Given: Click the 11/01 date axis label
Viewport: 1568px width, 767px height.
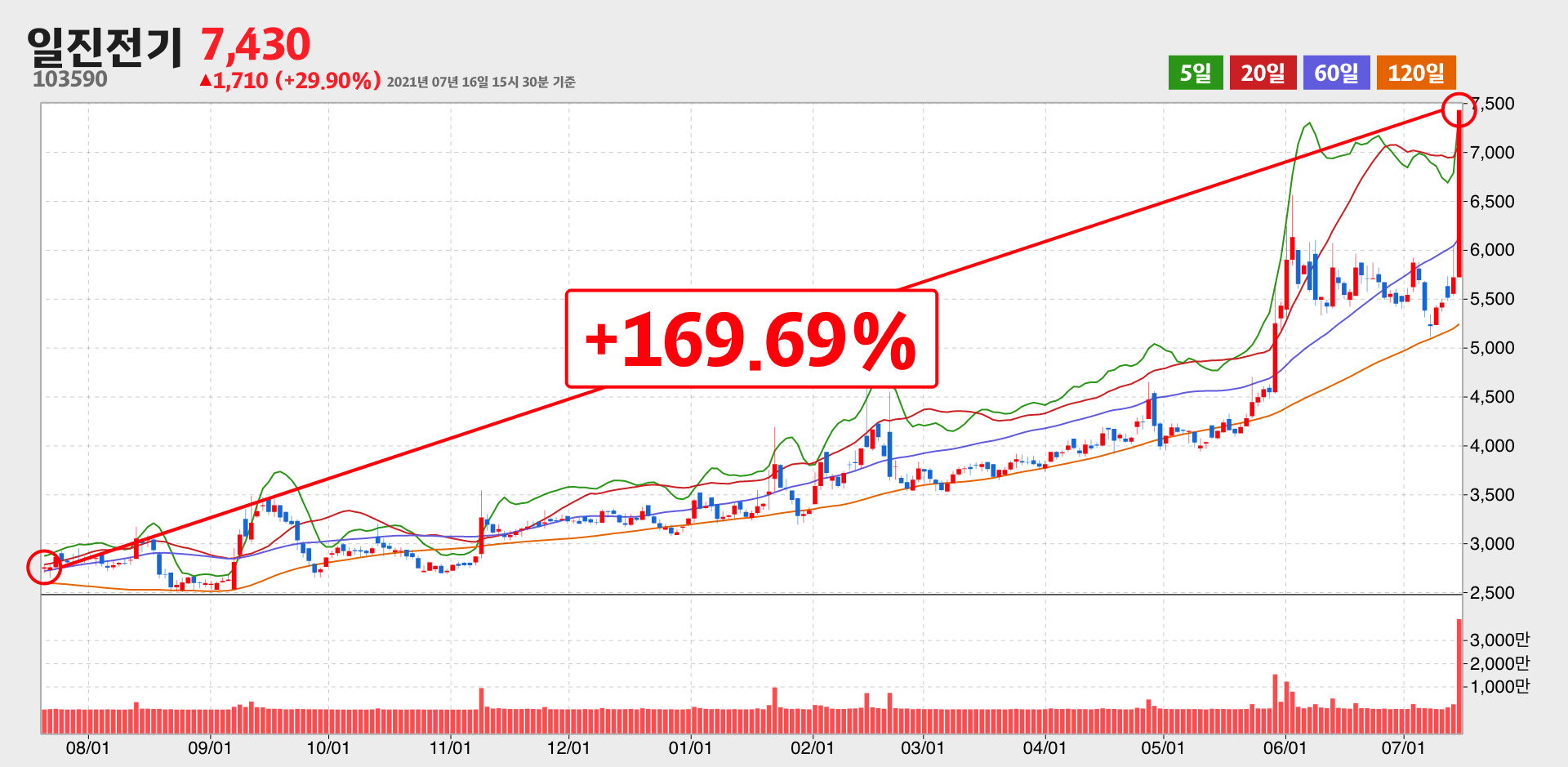Looking at the screenshot, I should pyautogui.click(x=450, y=748).
